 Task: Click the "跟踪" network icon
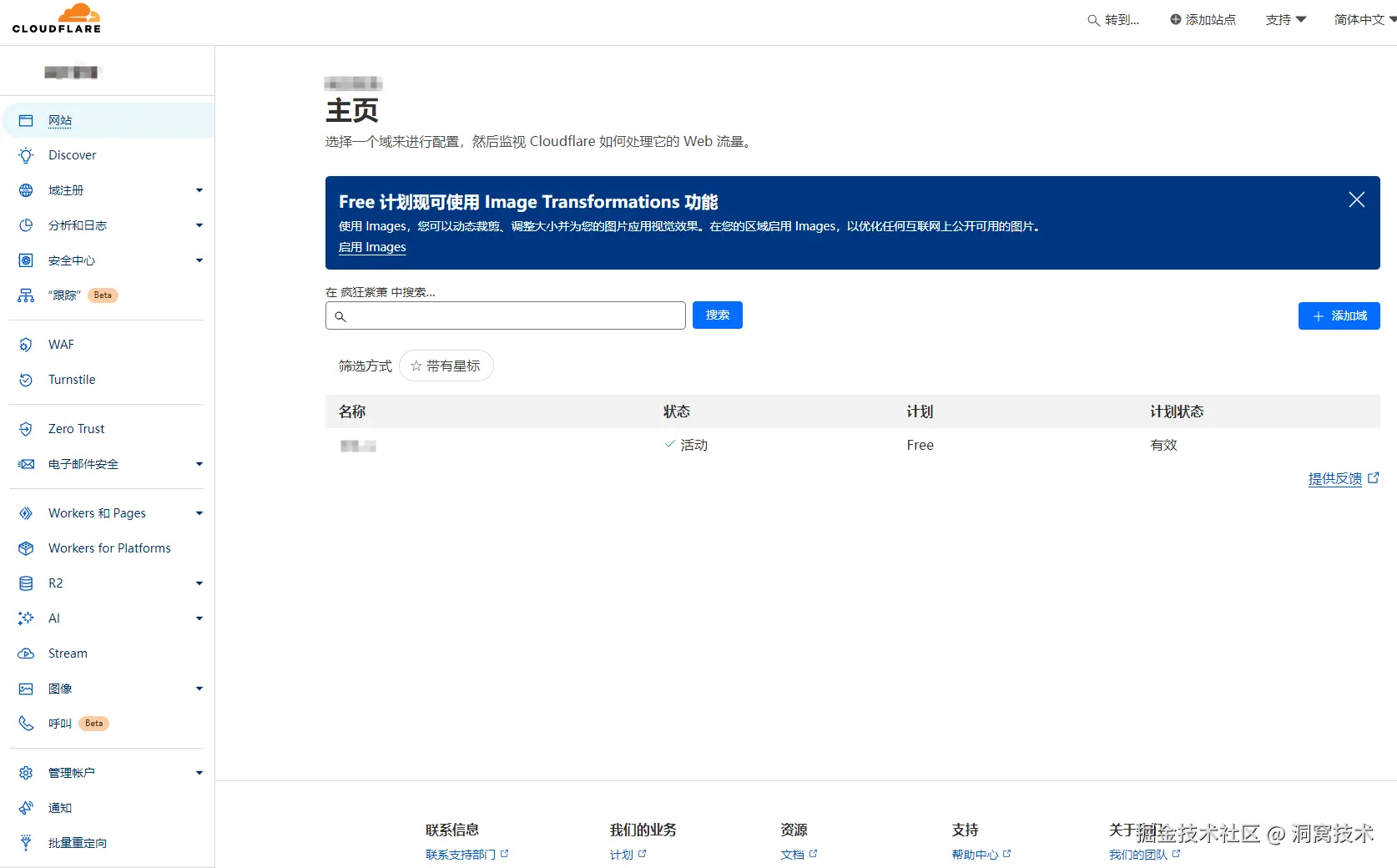26,295
